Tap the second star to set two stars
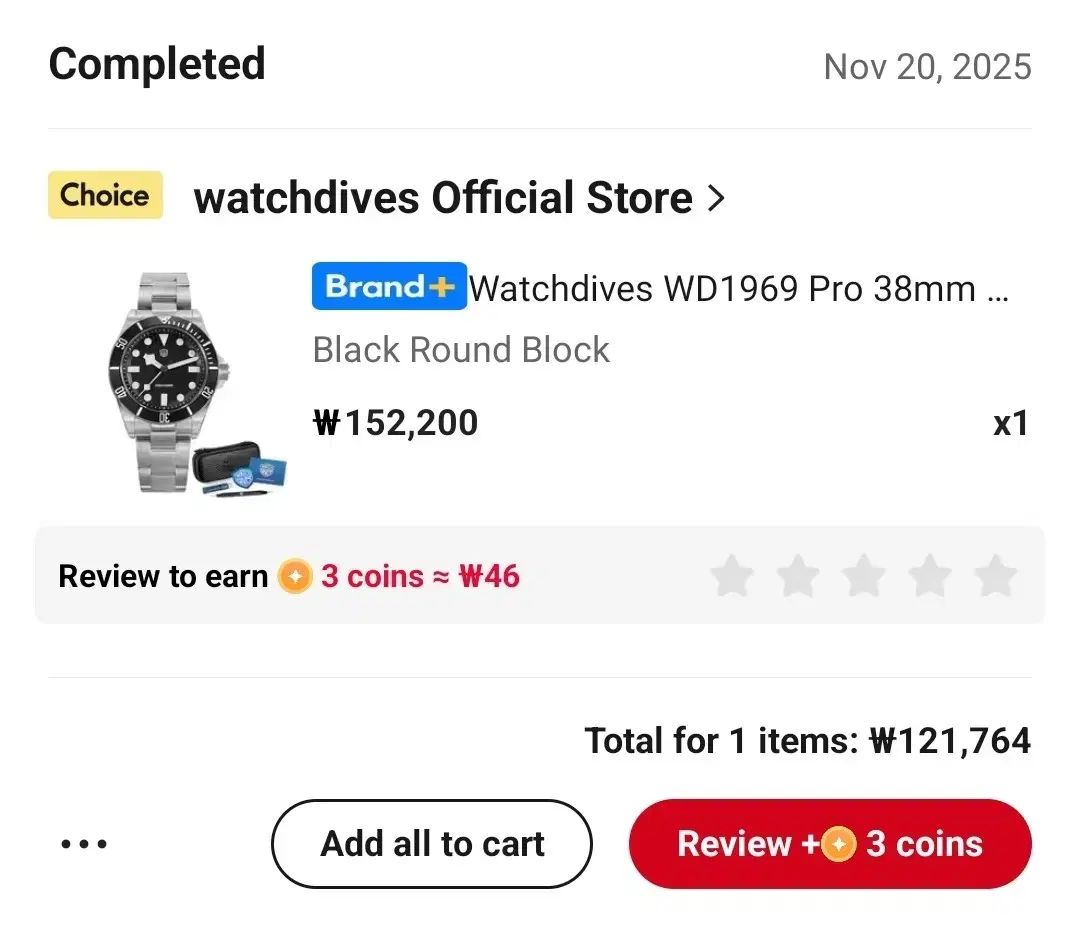Screen dimensions: 1080x937 (798, 576)
